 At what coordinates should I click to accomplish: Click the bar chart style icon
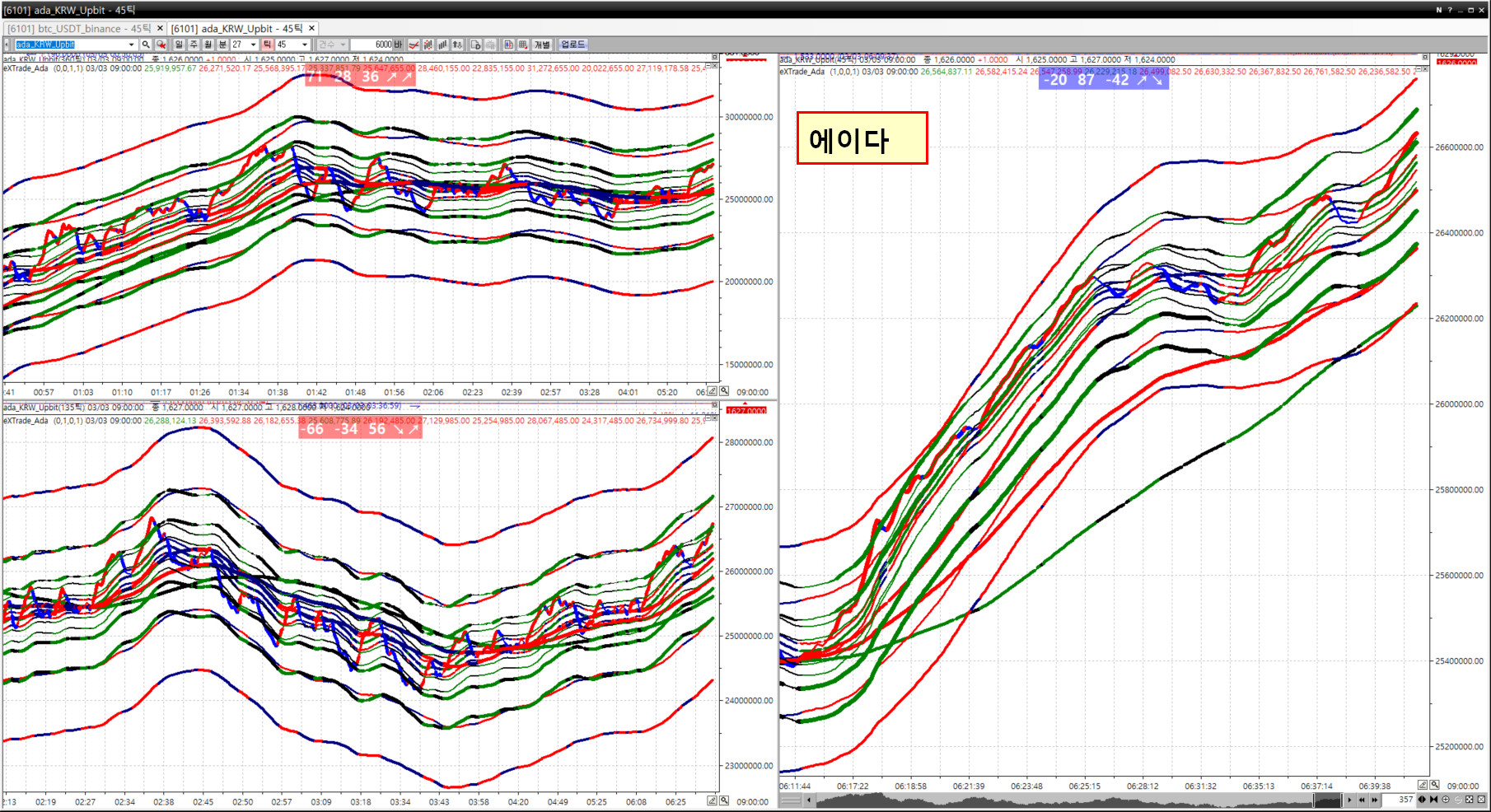pyautogui.click(x=442, y=44)
